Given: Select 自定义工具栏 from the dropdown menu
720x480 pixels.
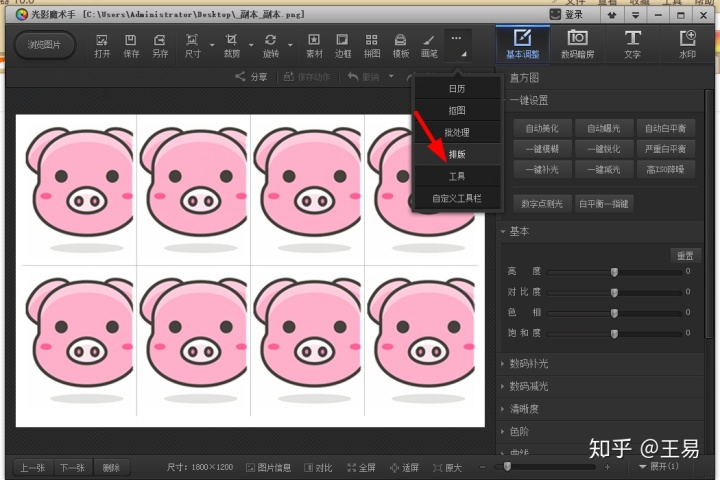Looking at the screenshot, I should pyautogui.click(x=457, y=198).
